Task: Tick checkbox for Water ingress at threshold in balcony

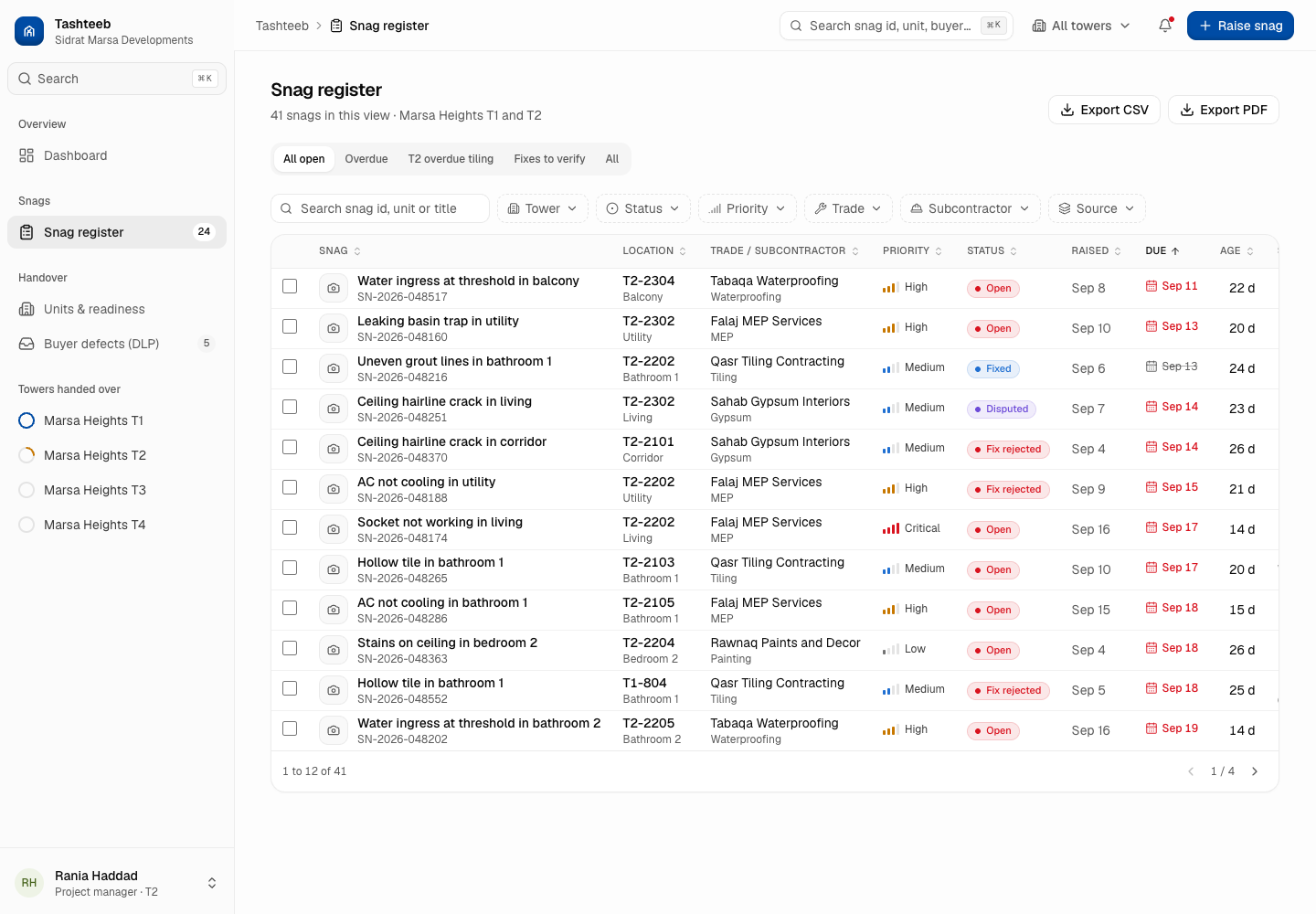Action: click(x=290, y=286)
